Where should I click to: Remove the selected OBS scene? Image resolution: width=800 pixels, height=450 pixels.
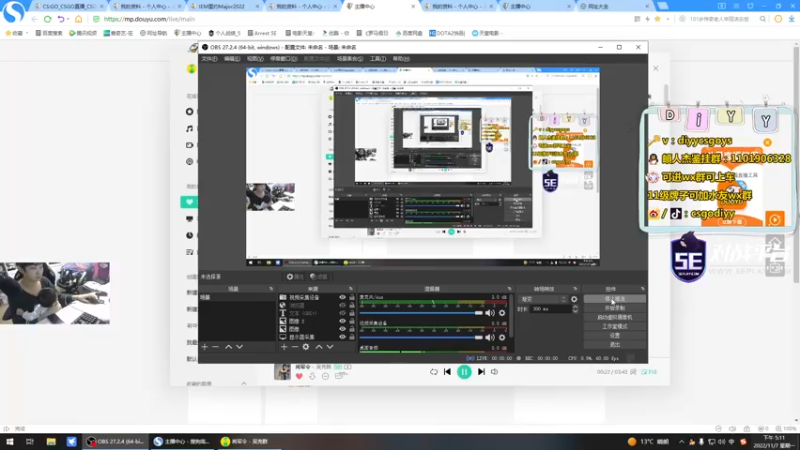[x=215, y=347]
